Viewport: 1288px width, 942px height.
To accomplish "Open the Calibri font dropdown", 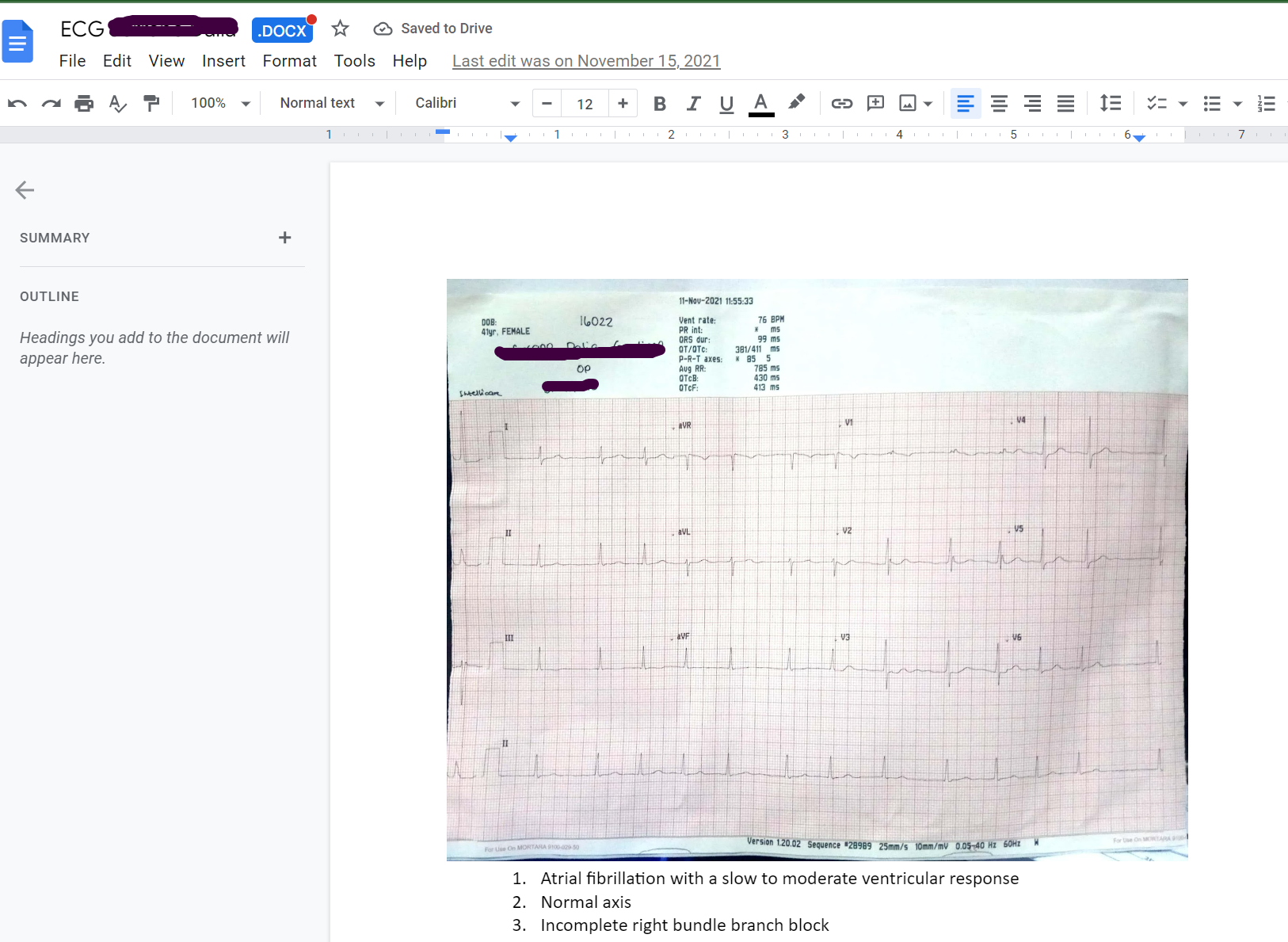I will [x=467, y=103].
